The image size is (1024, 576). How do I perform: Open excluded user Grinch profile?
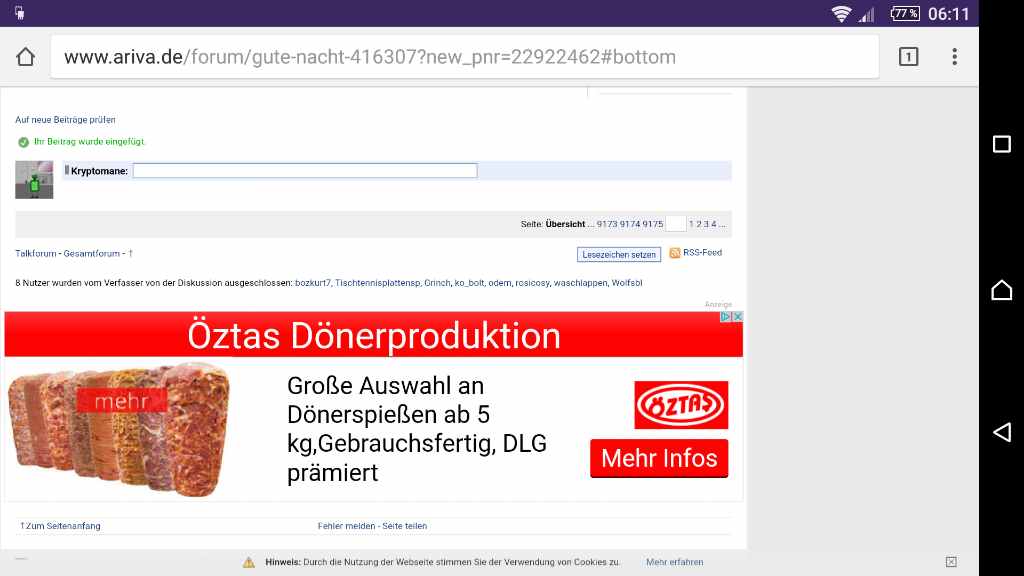[437, 283]
